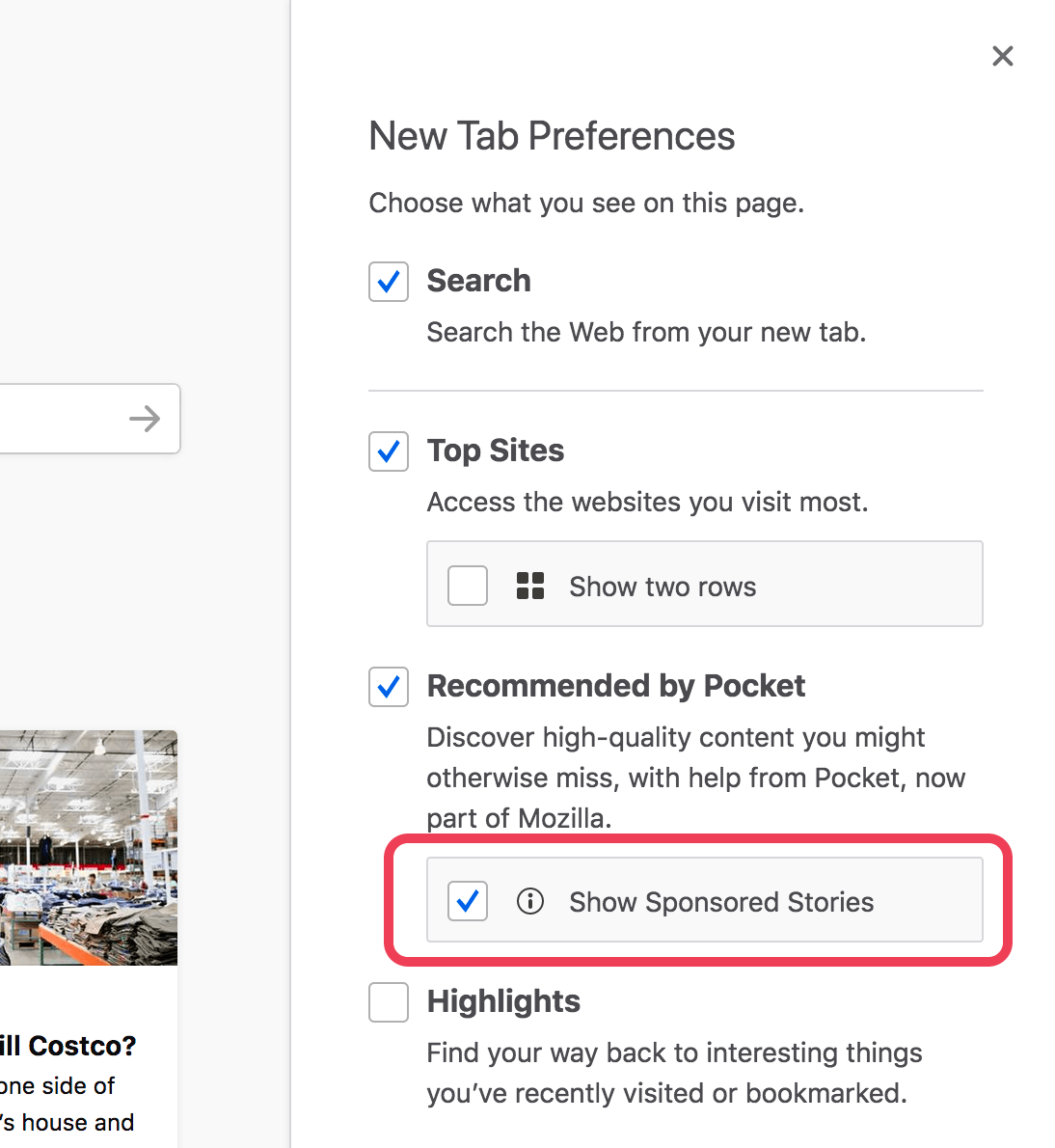
Task: Close the New Tab Preferences panel
Action: point(1002,56)
